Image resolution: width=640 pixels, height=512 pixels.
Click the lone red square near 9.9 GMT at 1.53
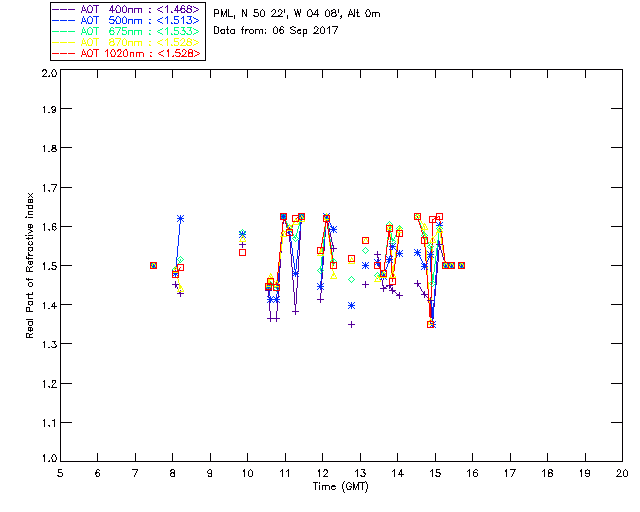point(242,253)
